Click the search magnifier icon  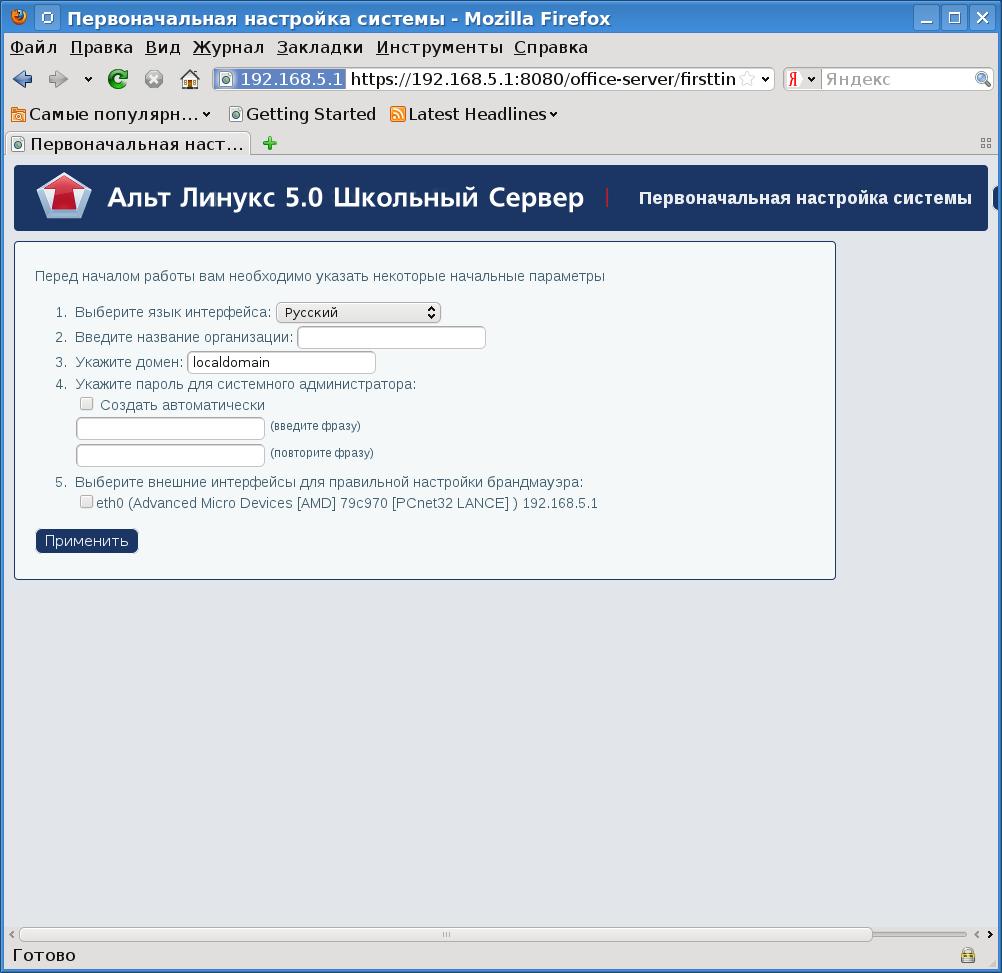(x=983, y=79)
